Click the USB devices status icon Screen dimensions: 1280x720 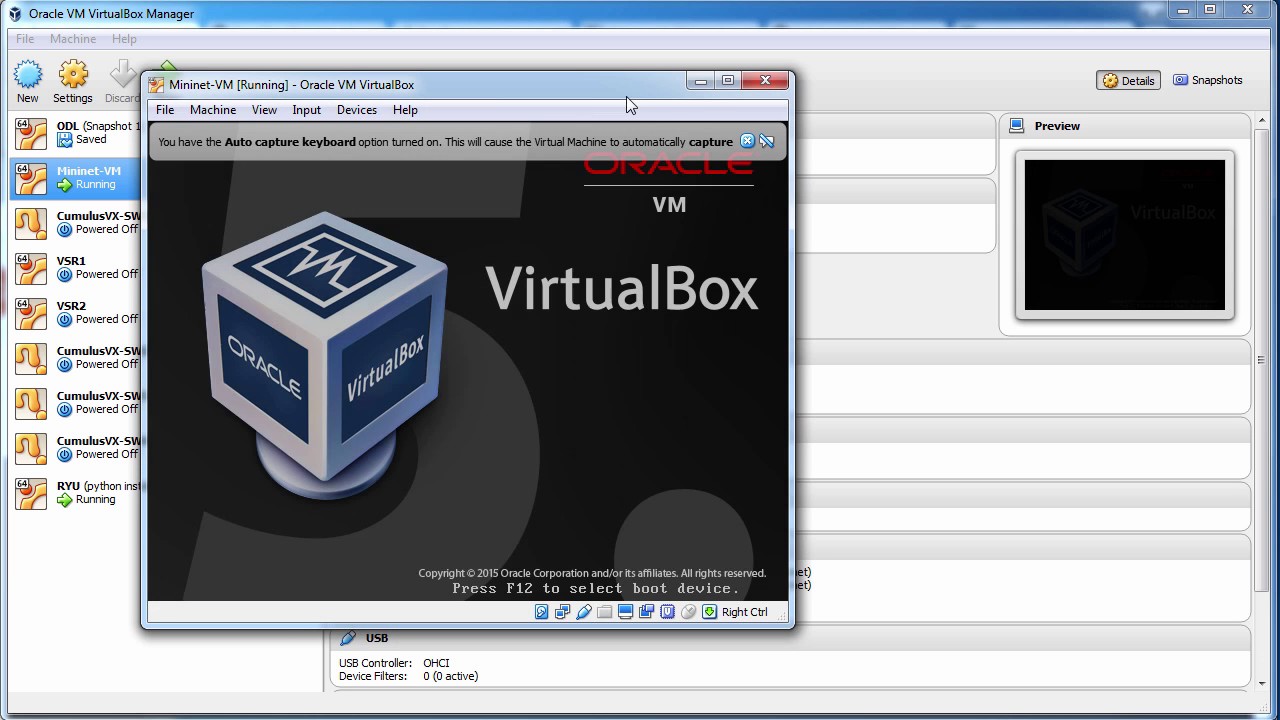tap(584, 612)
